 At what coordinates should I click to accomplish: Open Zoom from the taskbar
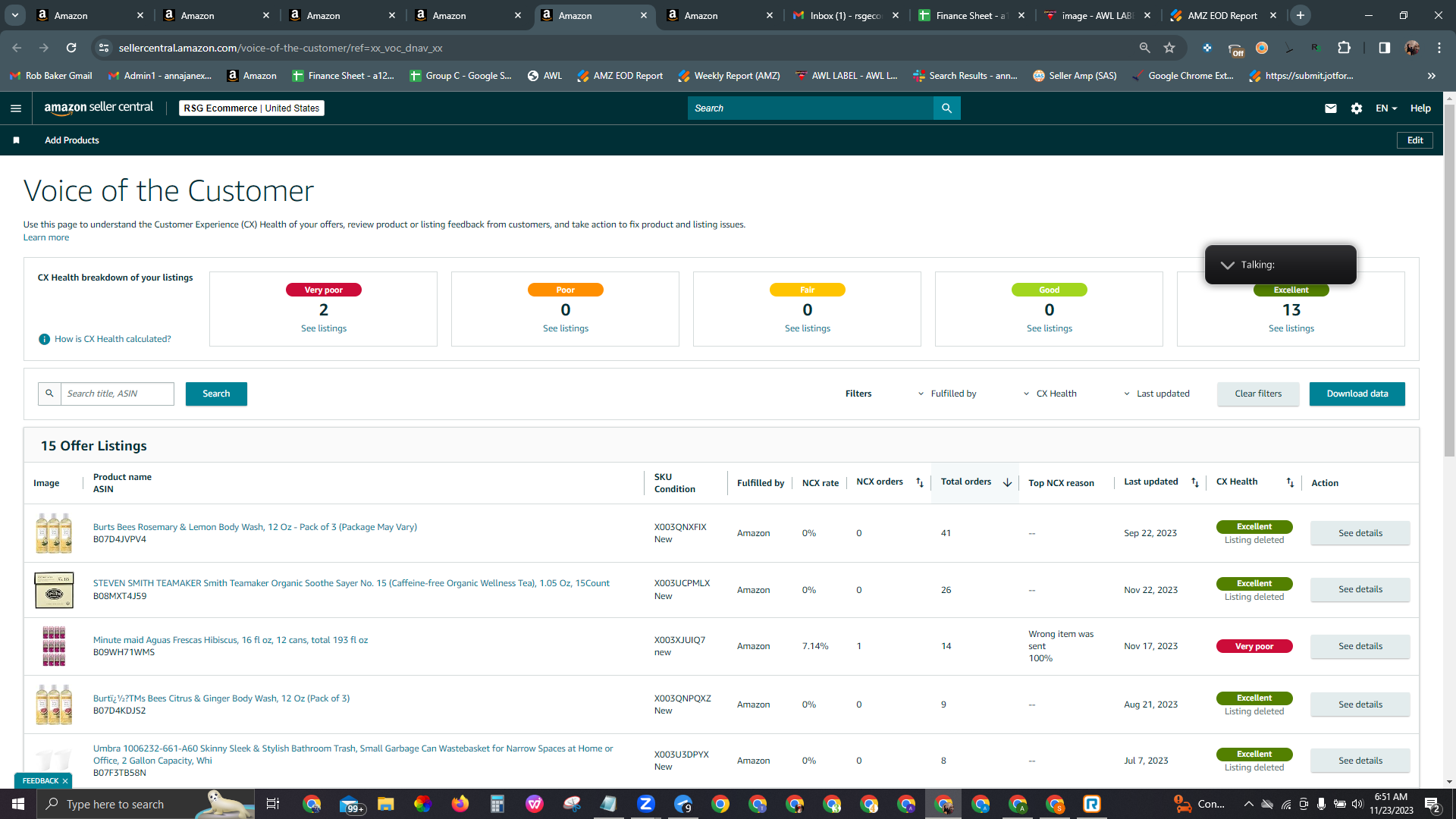click(x=646, y=804)
